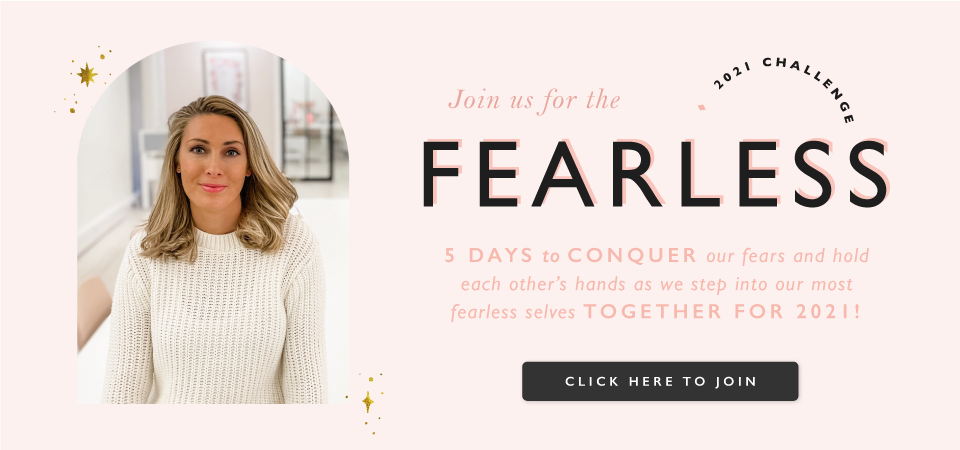Click the words 'fearless selves' in description
This screenshot has width=960, height=450.
click(513, 312)
